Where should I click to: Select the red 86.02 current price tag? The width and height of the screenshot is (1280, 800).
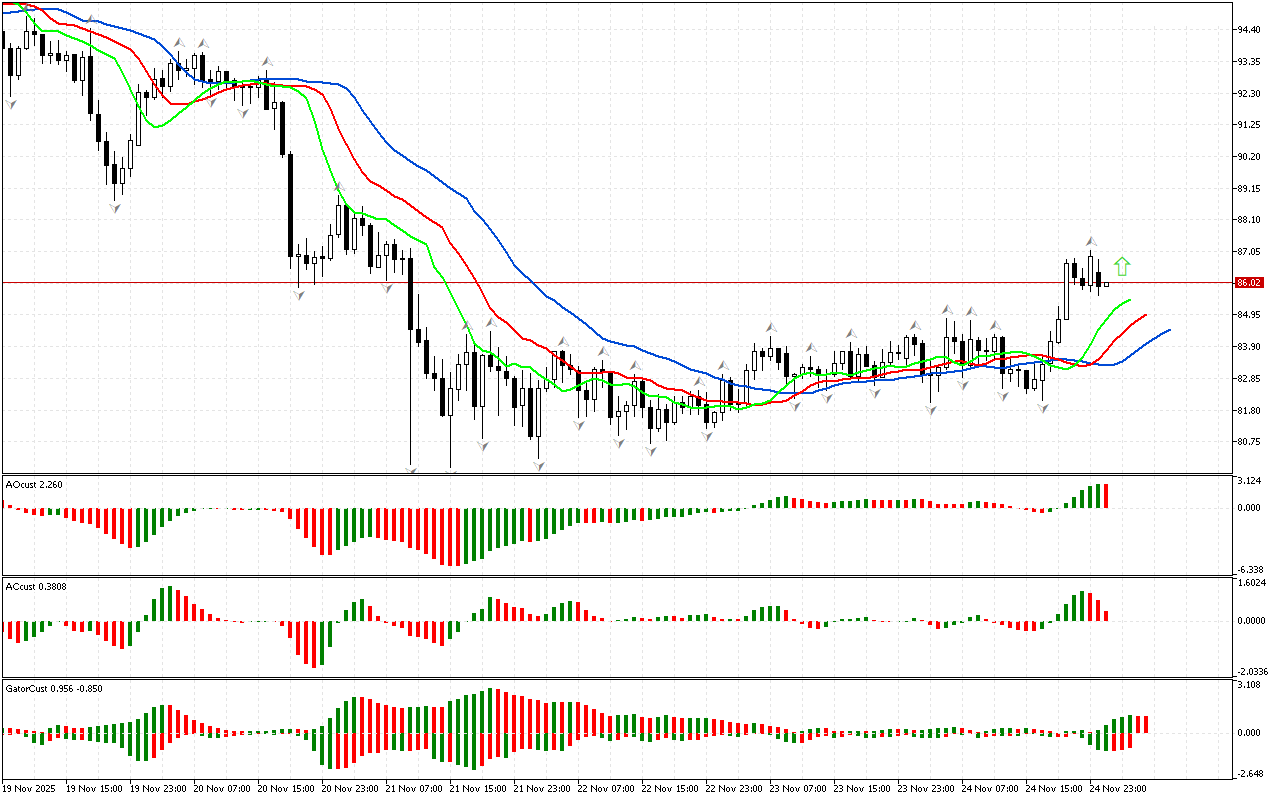(x=1248, y=283)
